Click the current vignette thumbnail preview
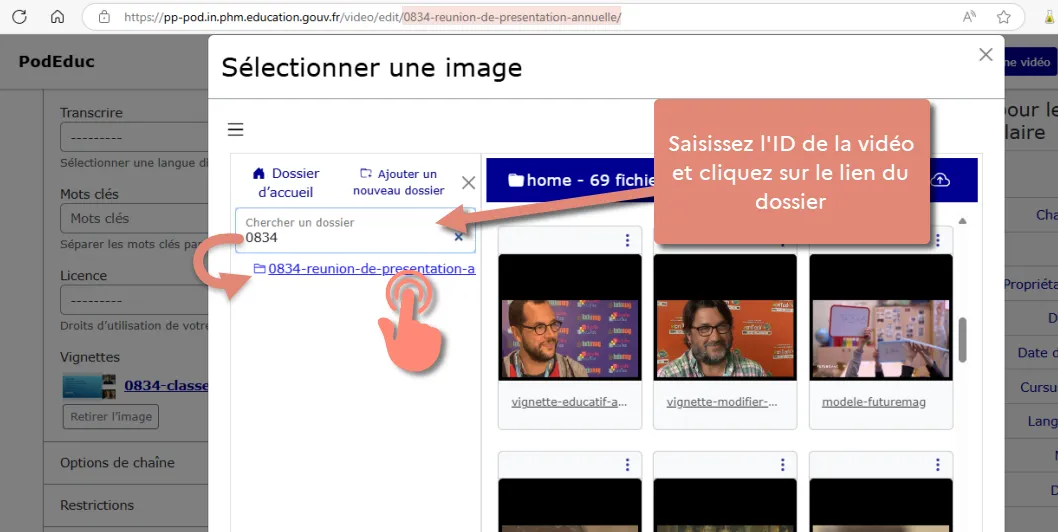This screenshot has height=532, width=1058. pyautogui.click(x=88, y=386)
